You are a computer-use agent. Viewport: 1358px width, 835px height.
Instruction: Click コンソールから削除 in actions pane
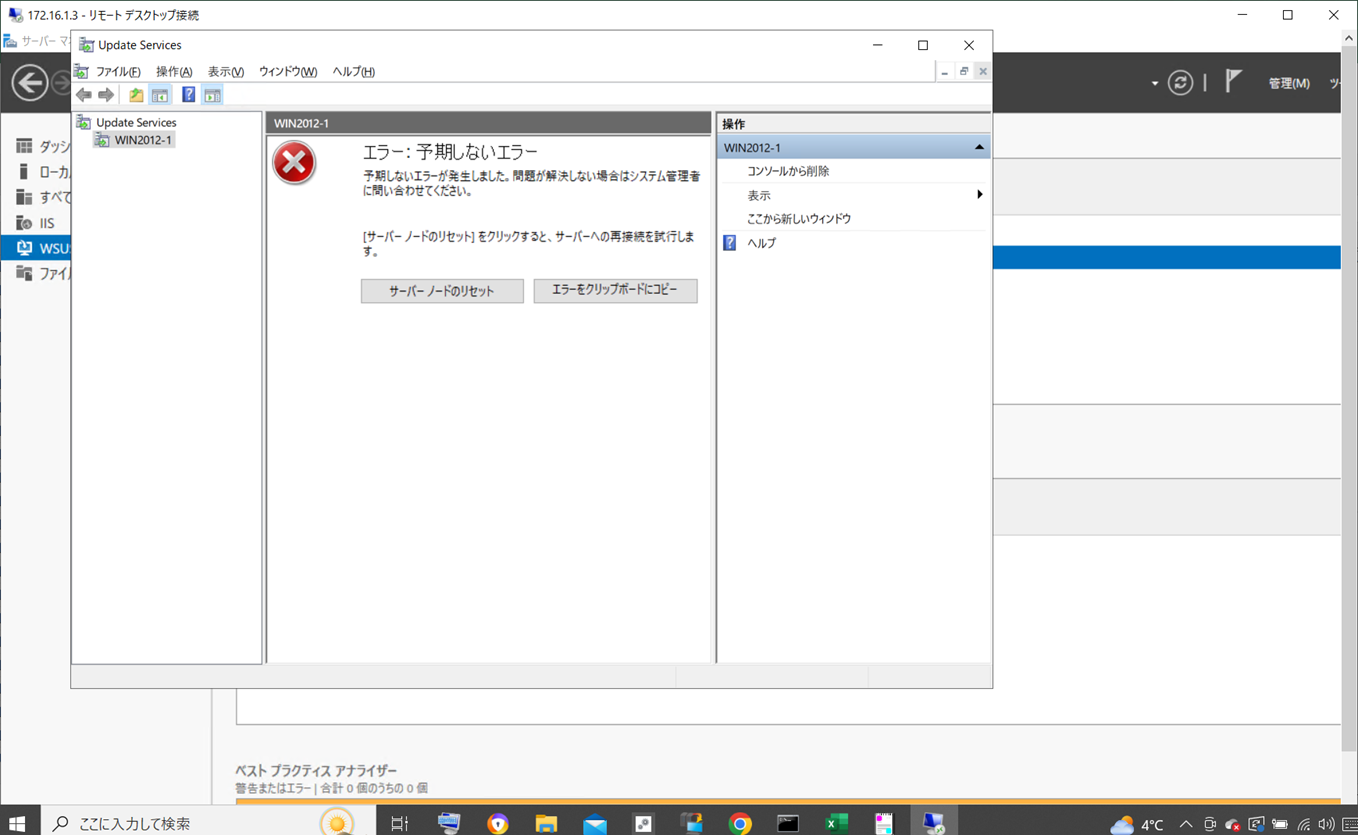coord(787,172)
